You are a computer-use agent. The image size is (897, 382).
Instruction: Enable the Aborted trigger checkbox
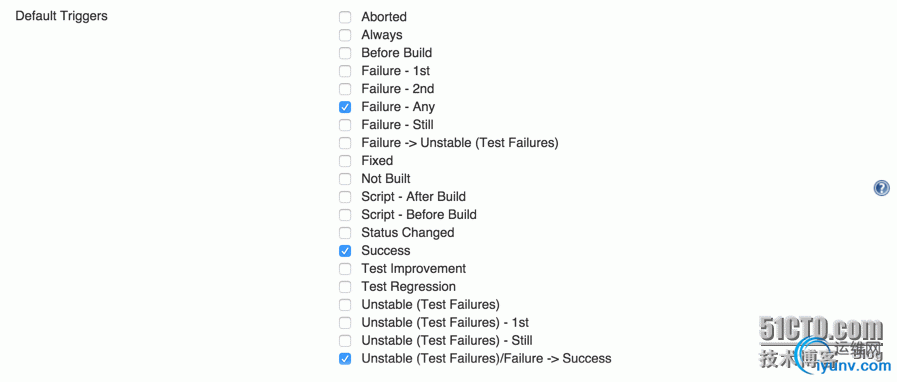click(x=345, y=17)
